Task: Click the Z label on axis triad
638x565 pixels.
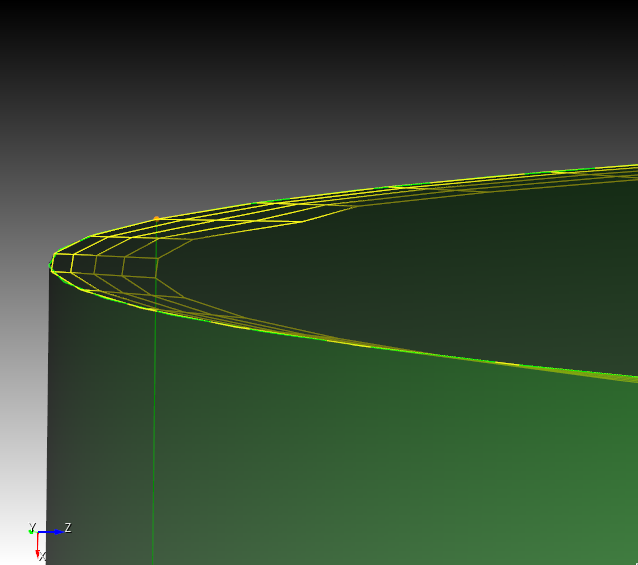Action: 68,527
